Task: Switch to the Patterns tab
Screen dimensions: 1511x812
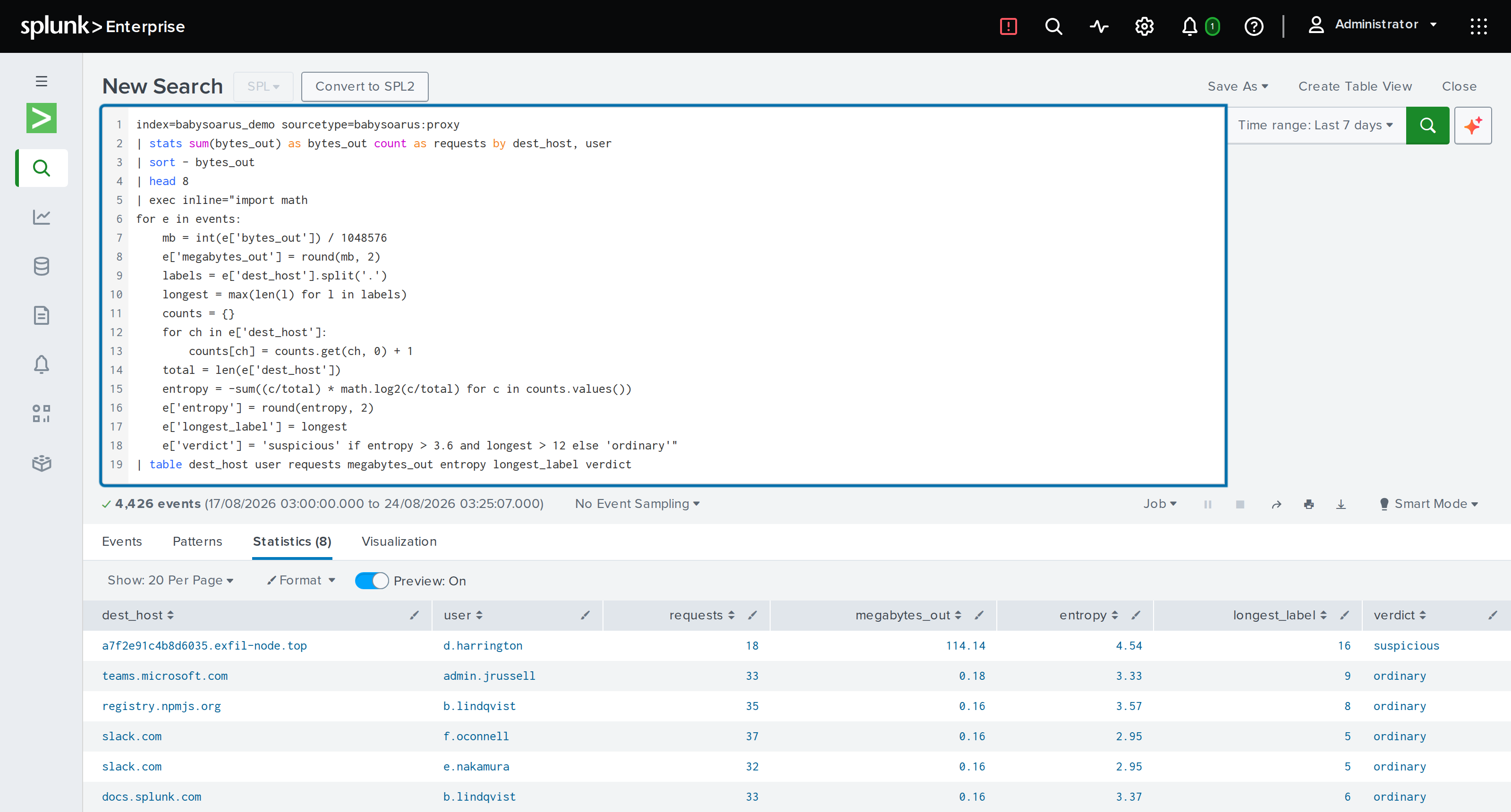Action: (197, 541)
